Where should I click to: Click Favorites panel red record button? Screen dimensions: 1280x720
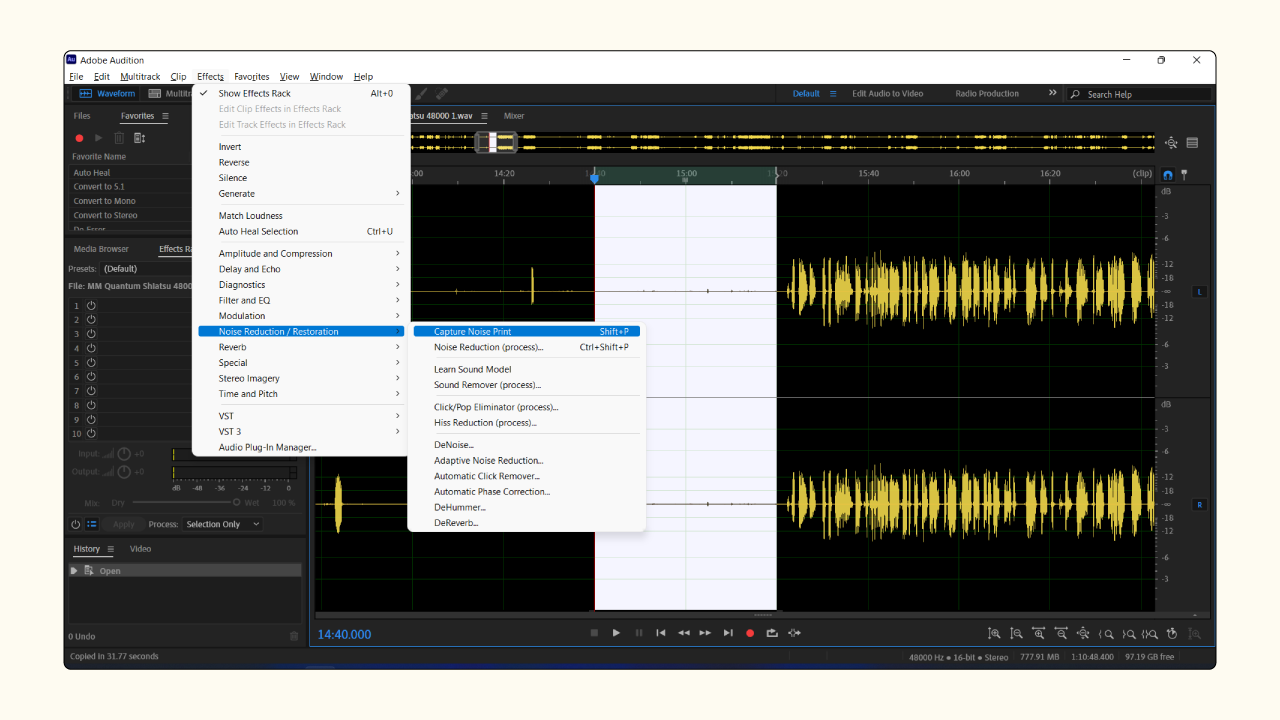(79, 138)
